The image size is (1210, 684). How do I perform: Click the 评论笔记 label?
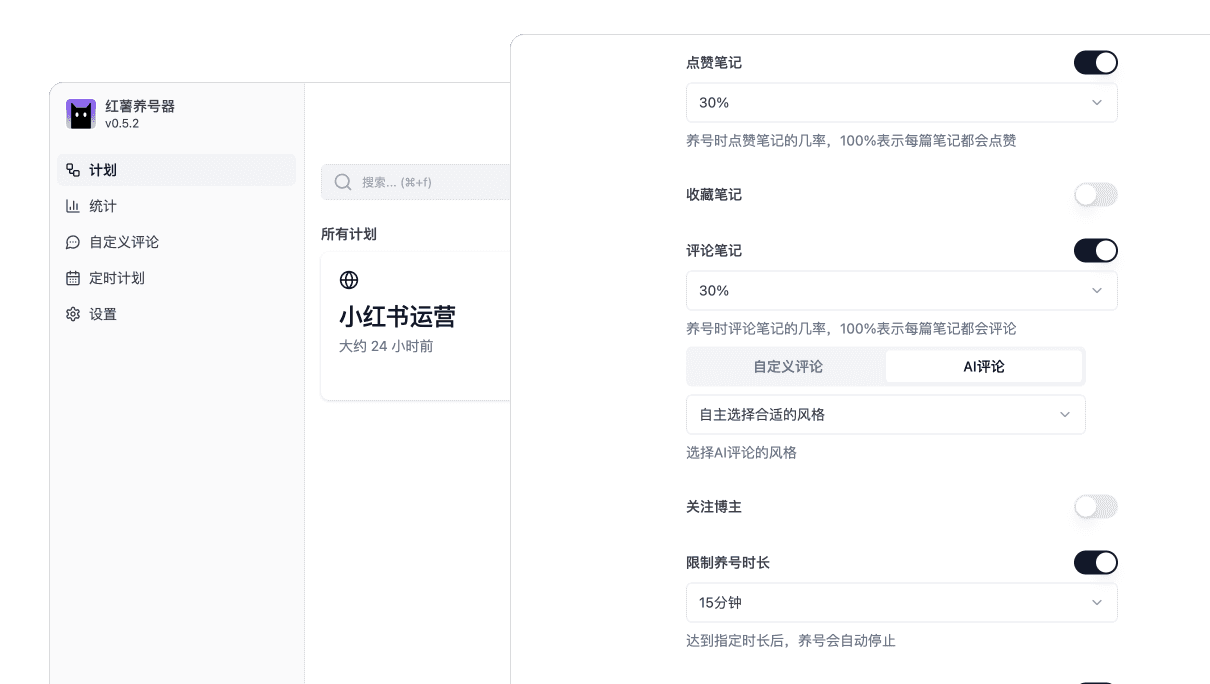714,251
